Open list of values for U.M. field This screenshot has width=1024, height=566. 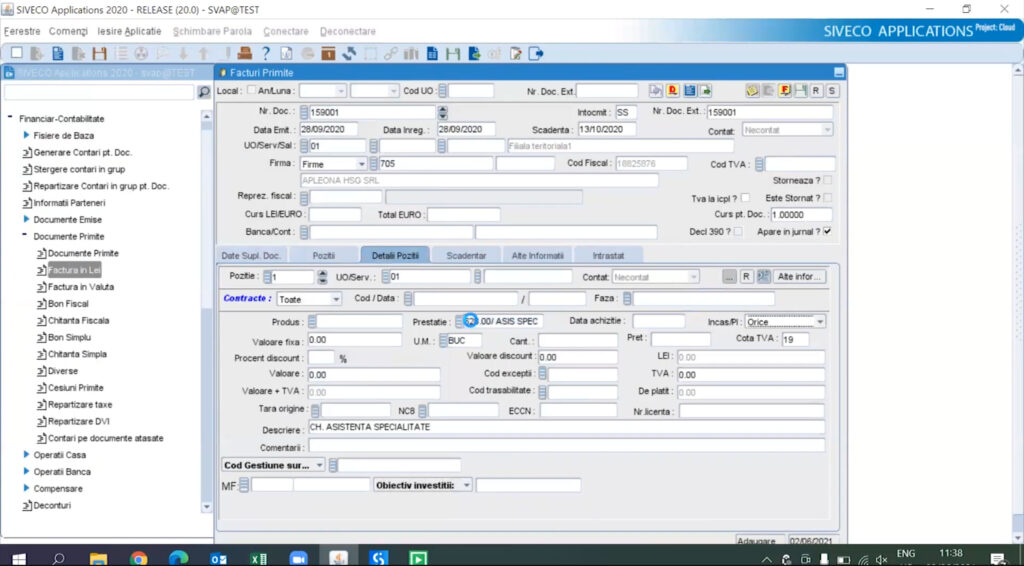(x=443, y=340)
